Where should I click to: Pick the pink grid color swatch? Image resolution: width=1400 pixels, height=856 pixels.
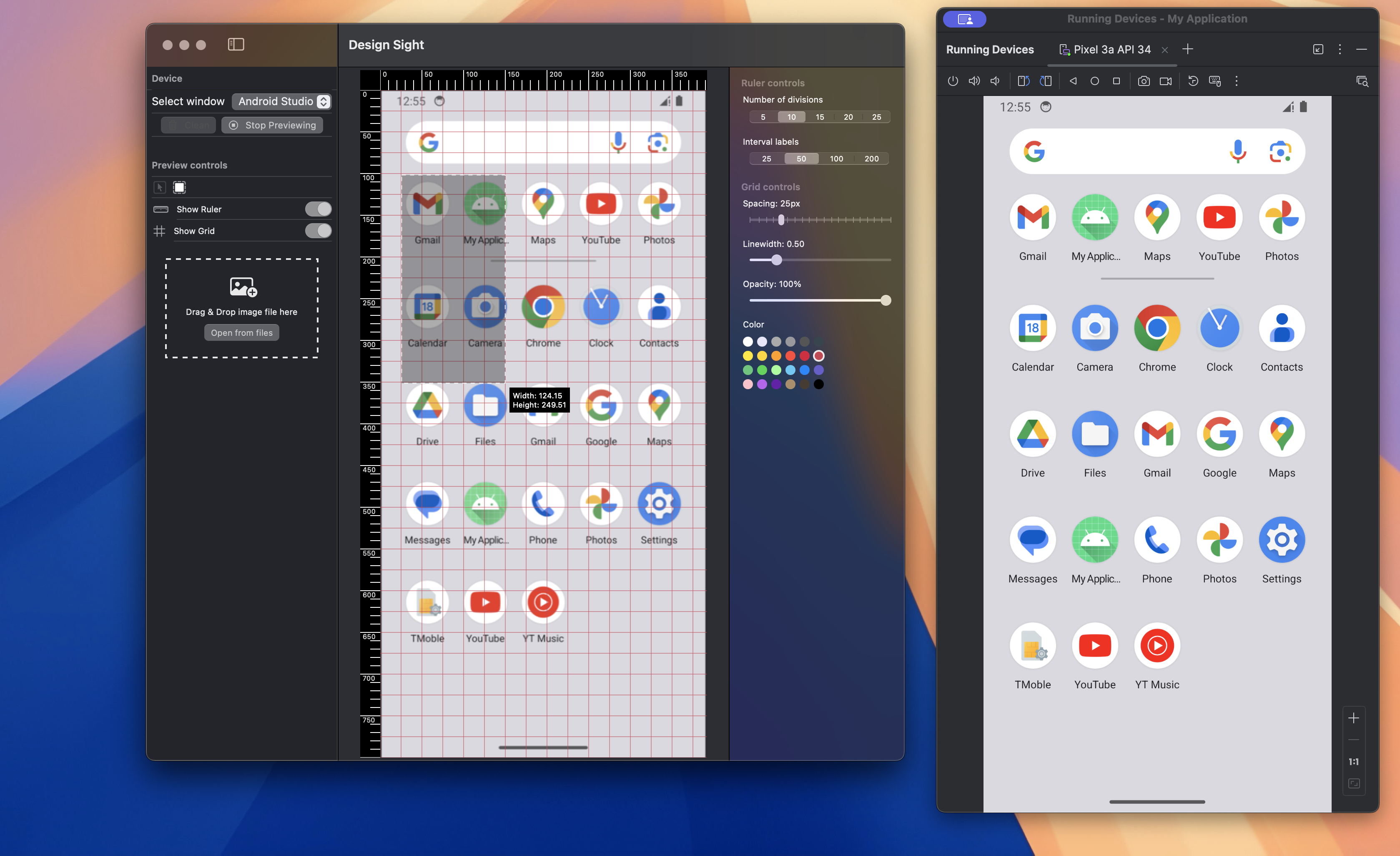[x=748, y=384]
